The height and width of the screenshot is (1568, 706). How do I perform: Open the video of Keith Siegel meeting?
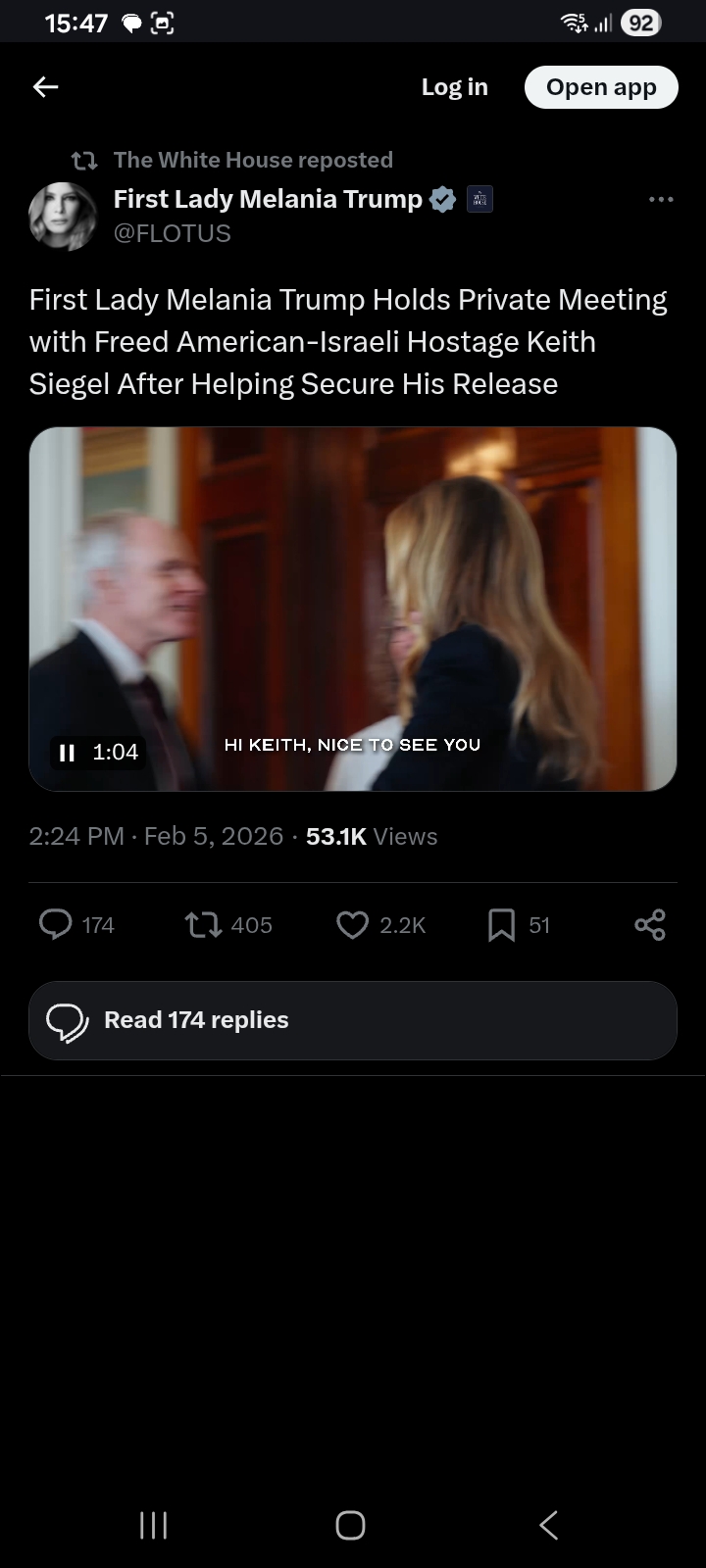point(353,609)
